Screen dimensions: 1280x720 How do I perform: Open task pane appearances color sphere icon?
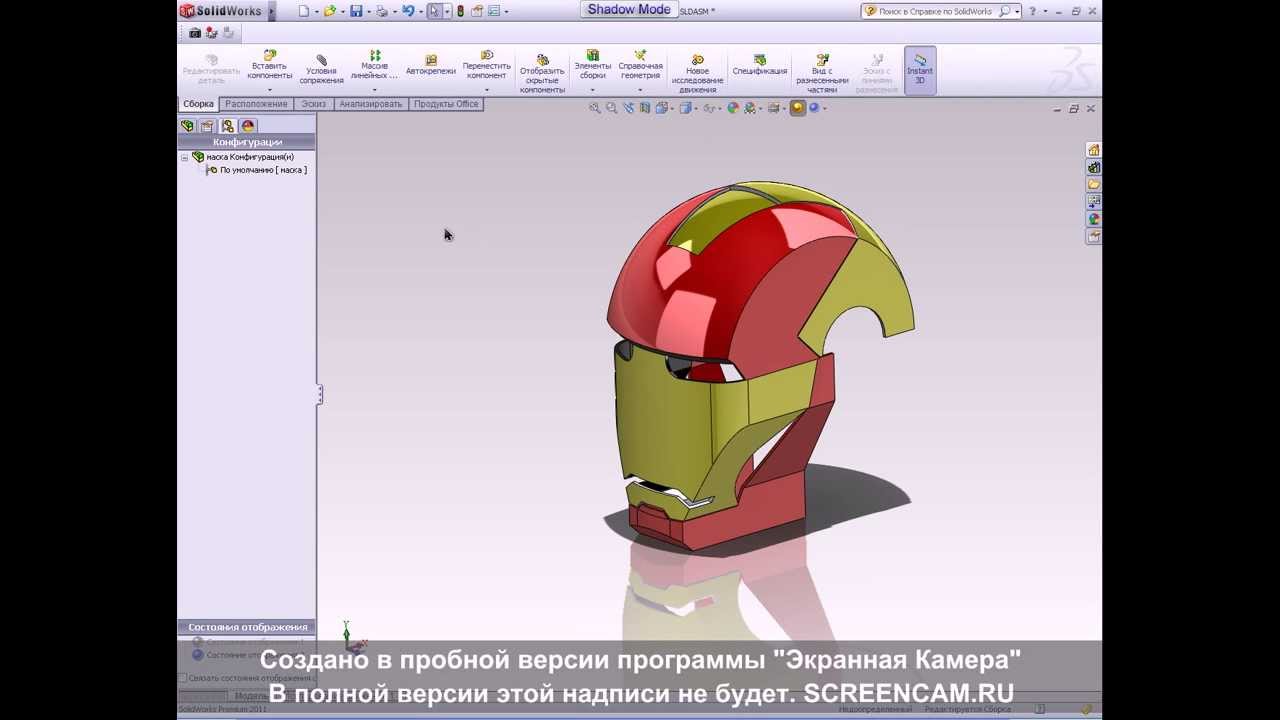[1094, 219]
